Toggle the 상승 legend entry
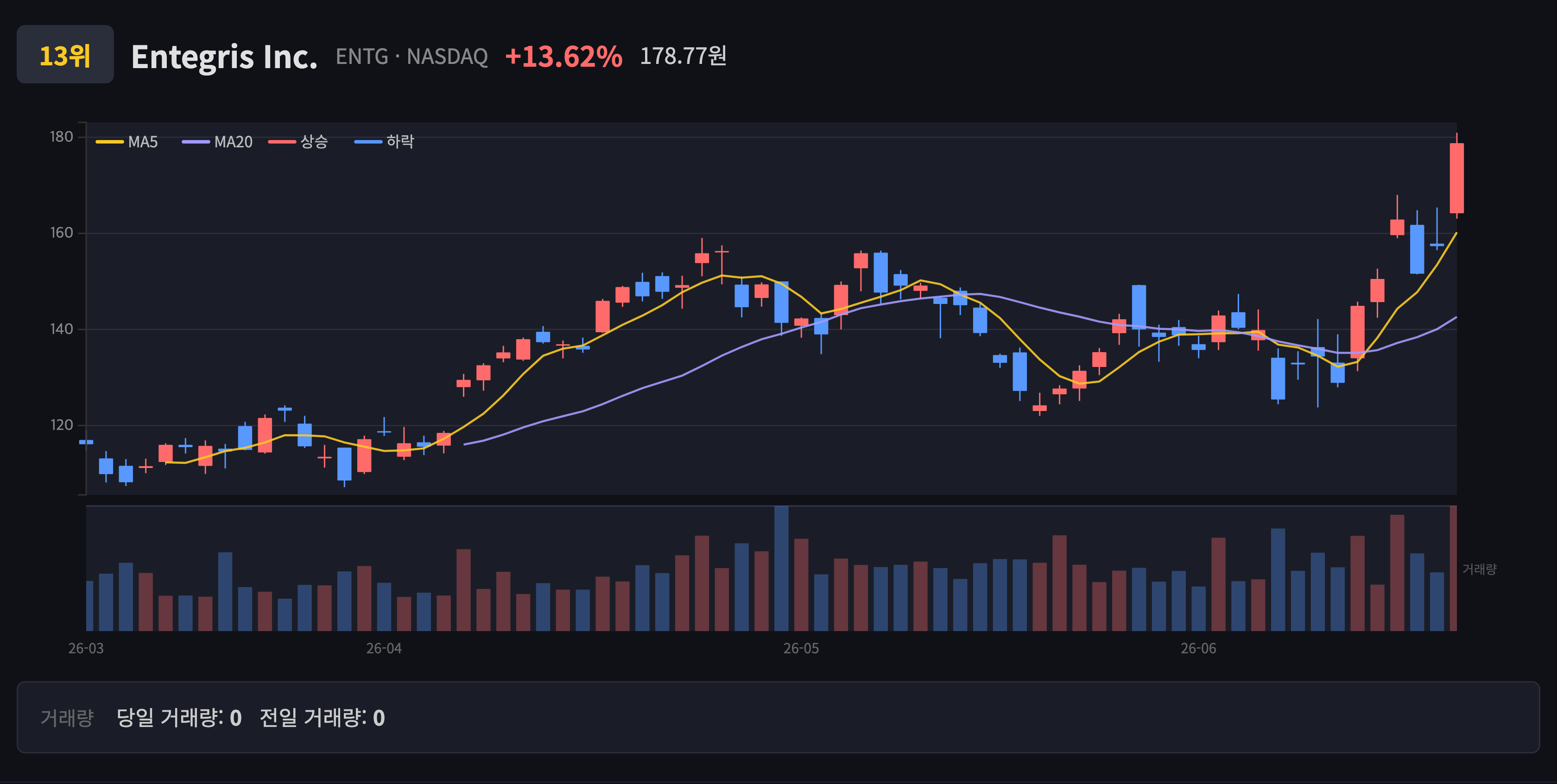 point(298,142)
